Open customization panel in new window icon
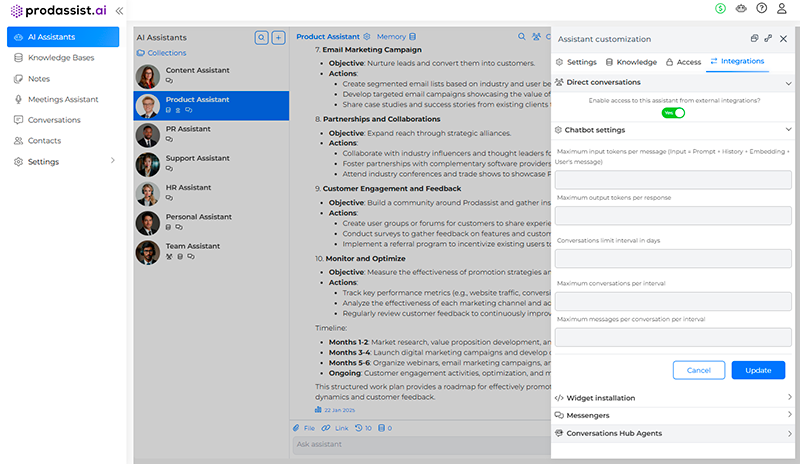This screenshot has width=800, height=464. pos(754,38)
